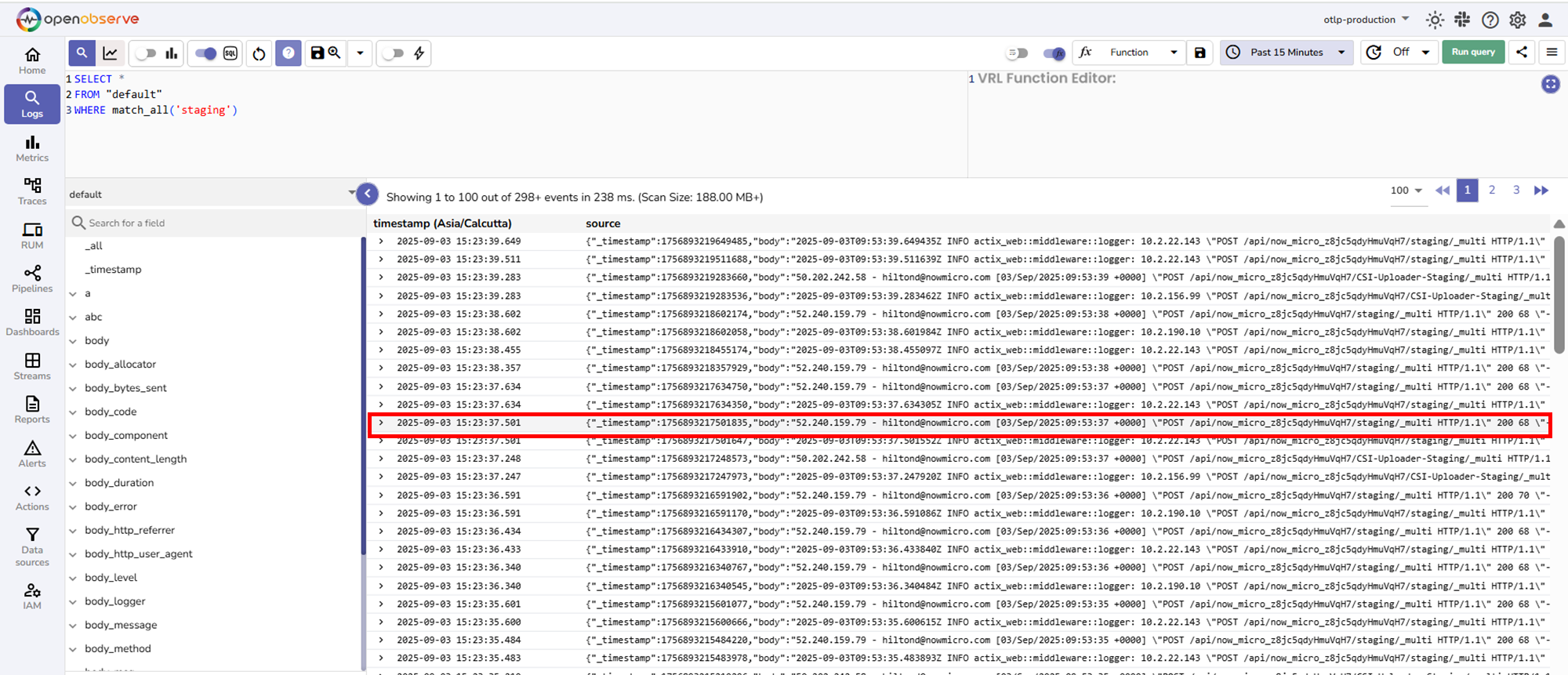
Task: Open Alerts in the left sidebar
Action: click(32, 453)
